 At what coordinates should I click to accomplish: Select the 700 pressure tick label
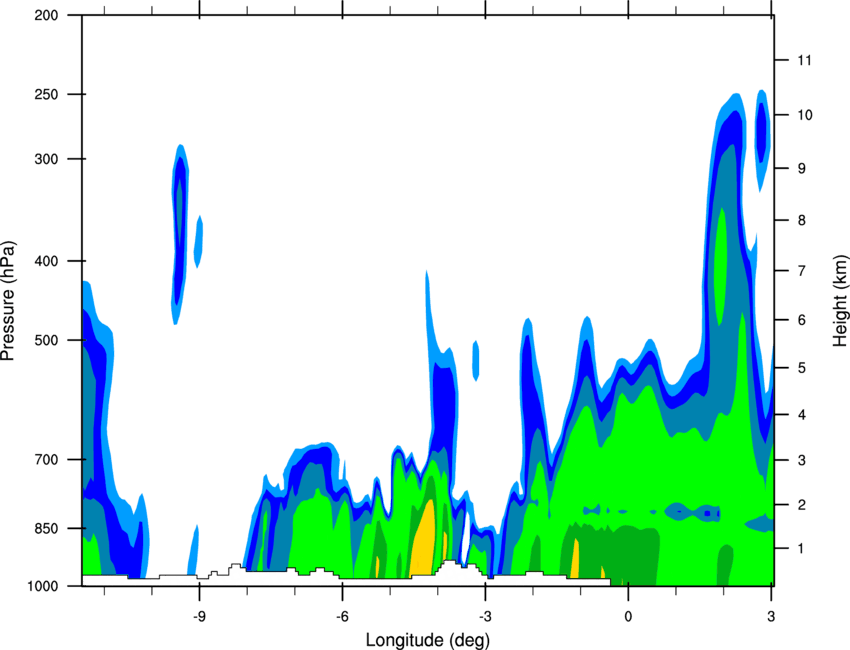click(46, 460)
